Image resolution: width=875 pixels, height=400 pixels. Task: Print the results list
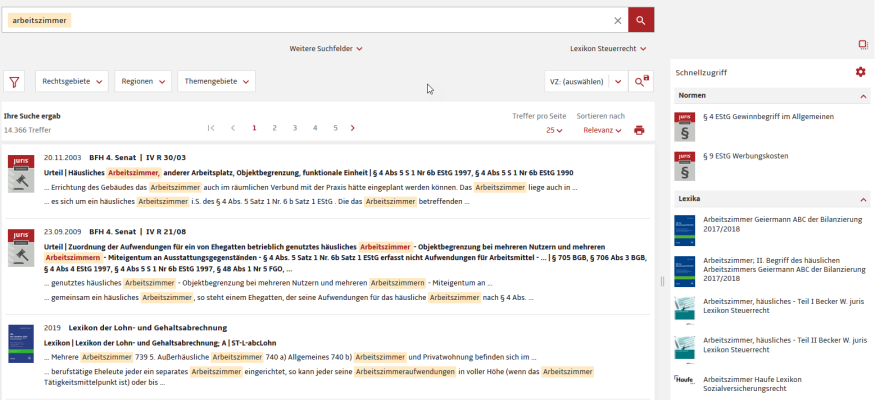tap(639, 130)
